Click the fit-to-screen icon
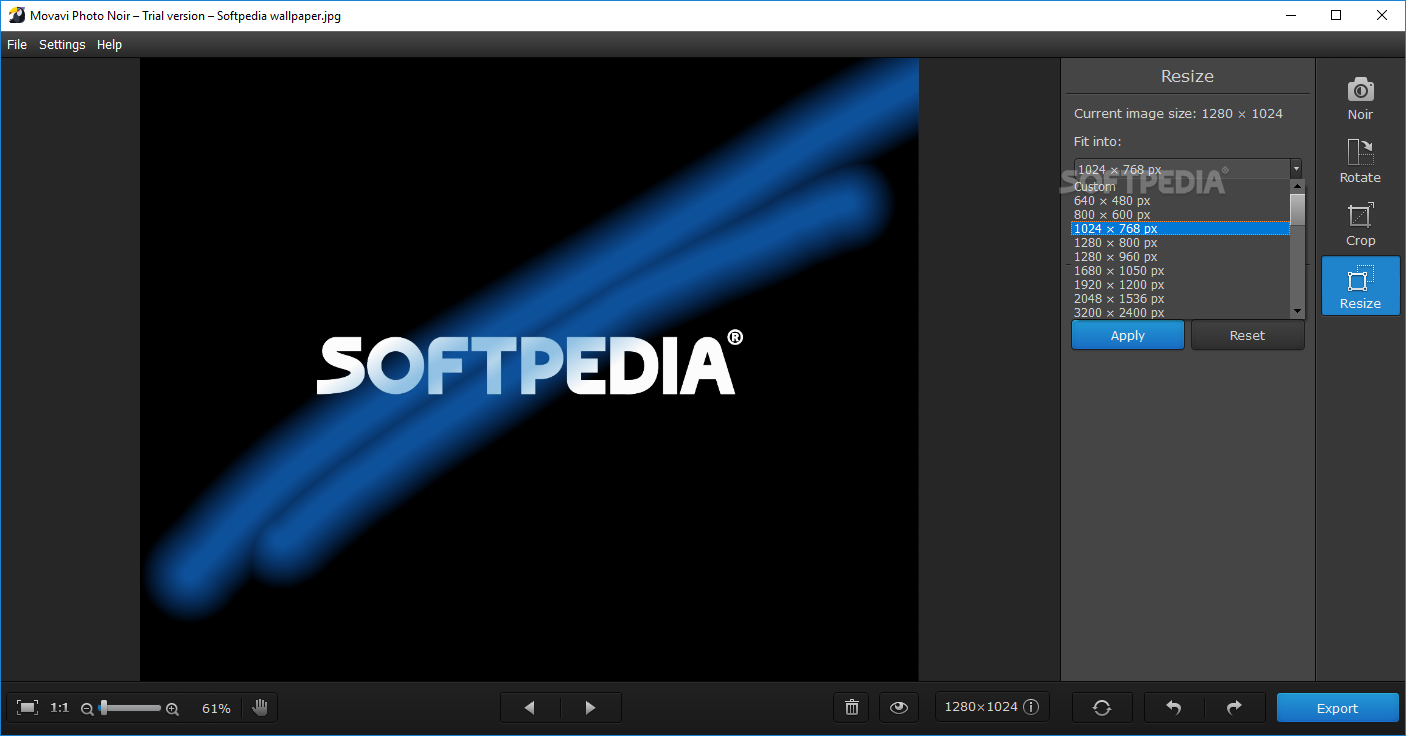The width and height of the screenshot is (1406, 736). point(28,708)
